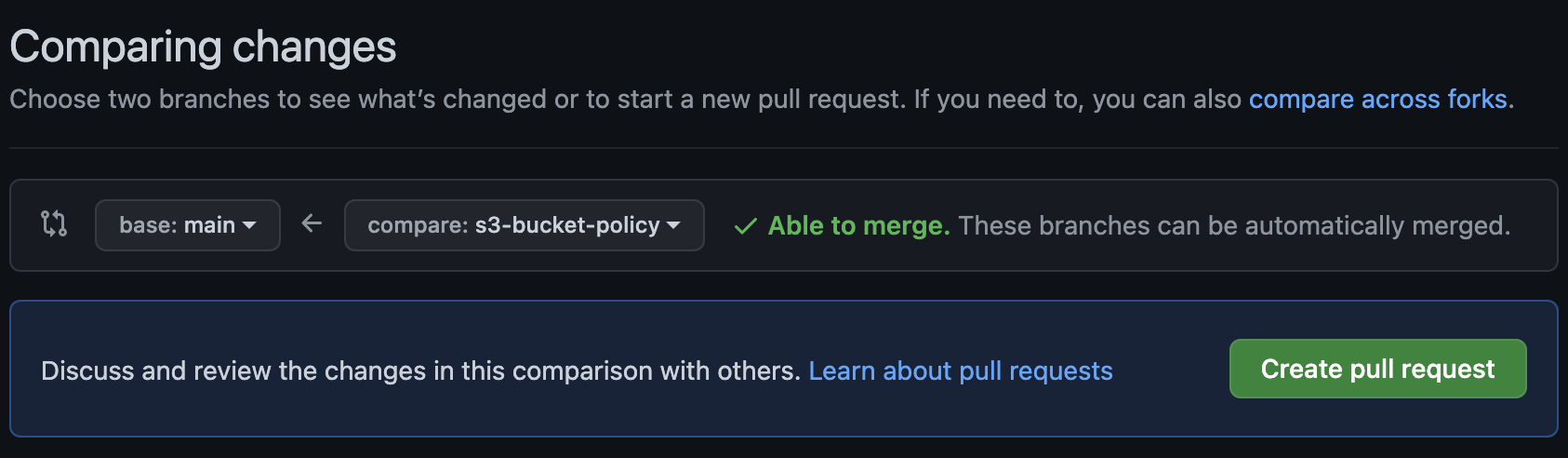Select the "s3-bucket-policy" branch name text
Screen dimensions: 1568x458
[x=567, y=225]
